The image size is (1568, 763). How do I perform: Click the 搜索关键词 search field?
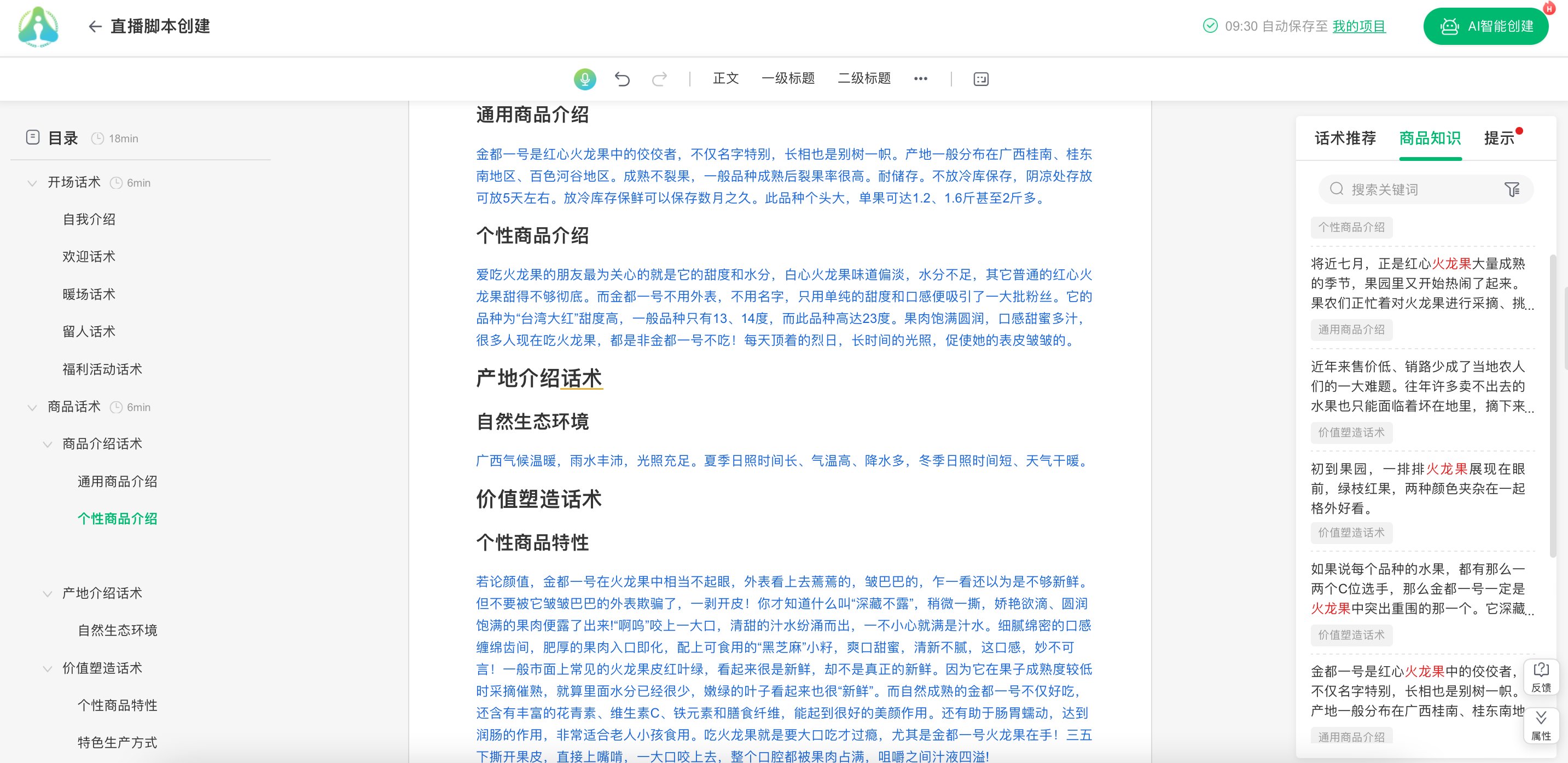click(1426, 189)
